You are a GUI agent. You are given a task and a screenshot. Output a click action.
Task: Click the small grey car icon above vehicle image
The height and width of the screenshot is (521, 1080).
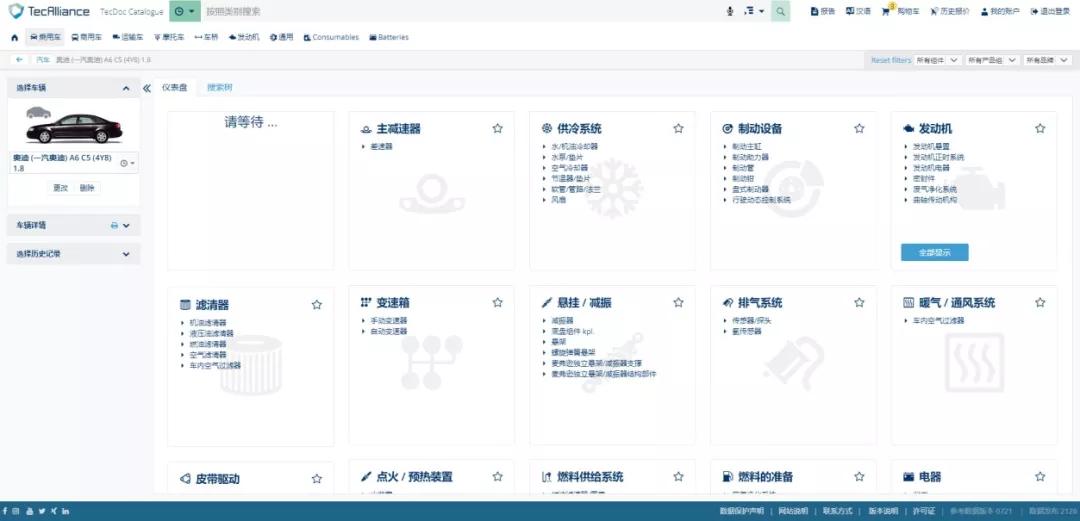coord(39,112)
